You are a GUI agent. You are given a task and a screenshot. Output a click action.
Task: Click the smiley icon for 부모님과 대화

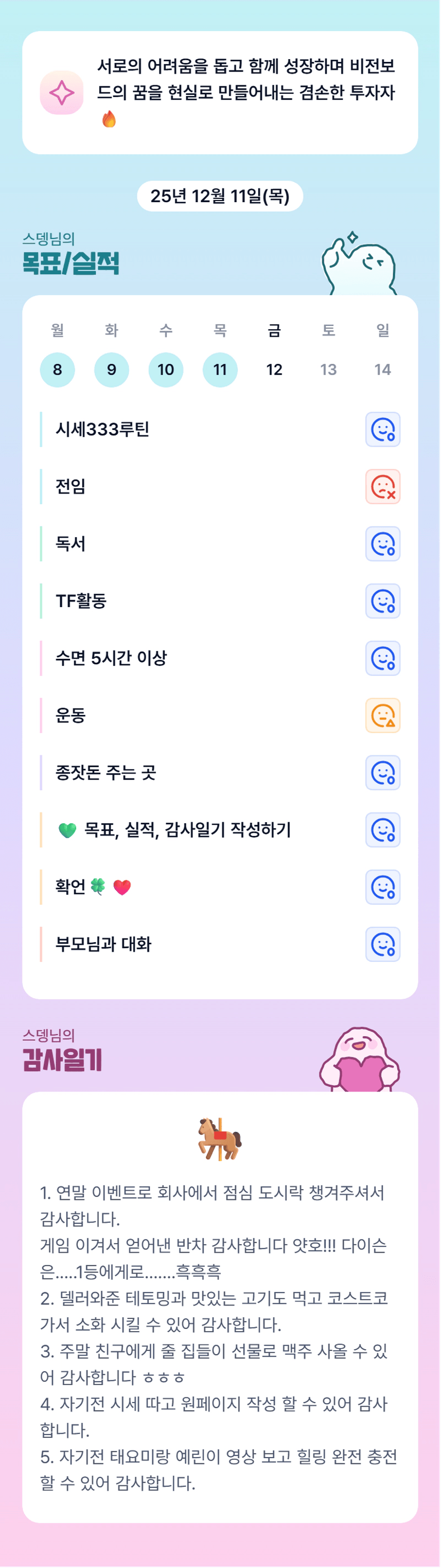(x=382, y=945)
